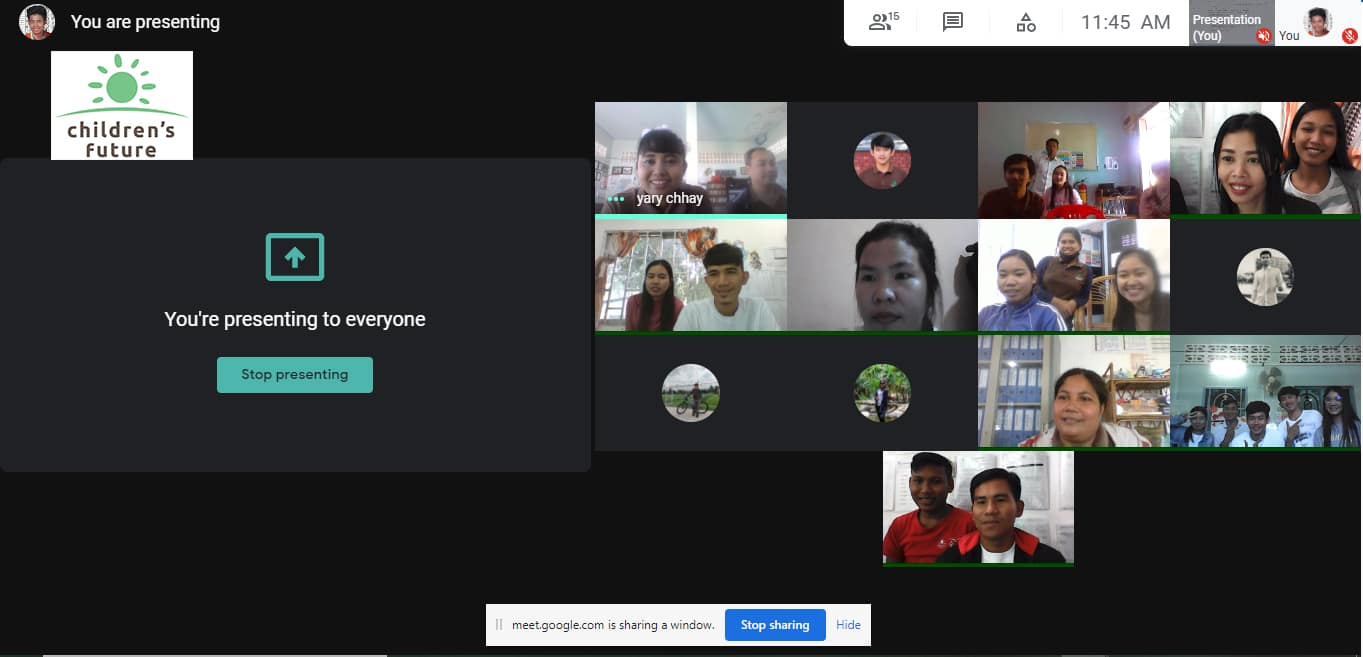Click the muted speaker icon on Presentation tile
Image resolution: width=1363 pixels, height=657 pixels.
pyautogui.click(x=1263, y=36)
